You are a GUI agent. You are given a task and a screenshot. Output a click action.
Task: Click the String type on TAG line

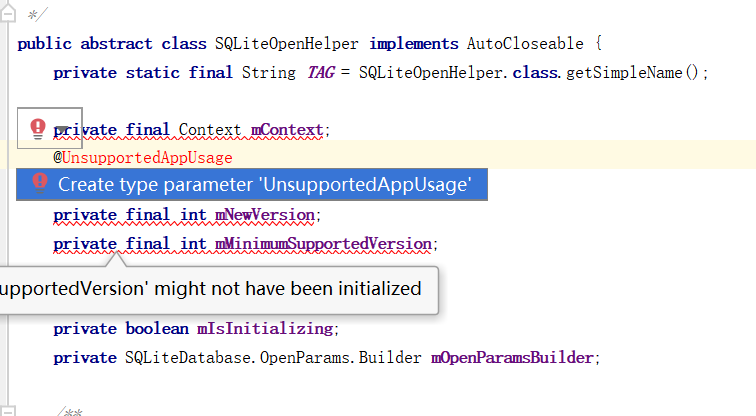[269, 73]
